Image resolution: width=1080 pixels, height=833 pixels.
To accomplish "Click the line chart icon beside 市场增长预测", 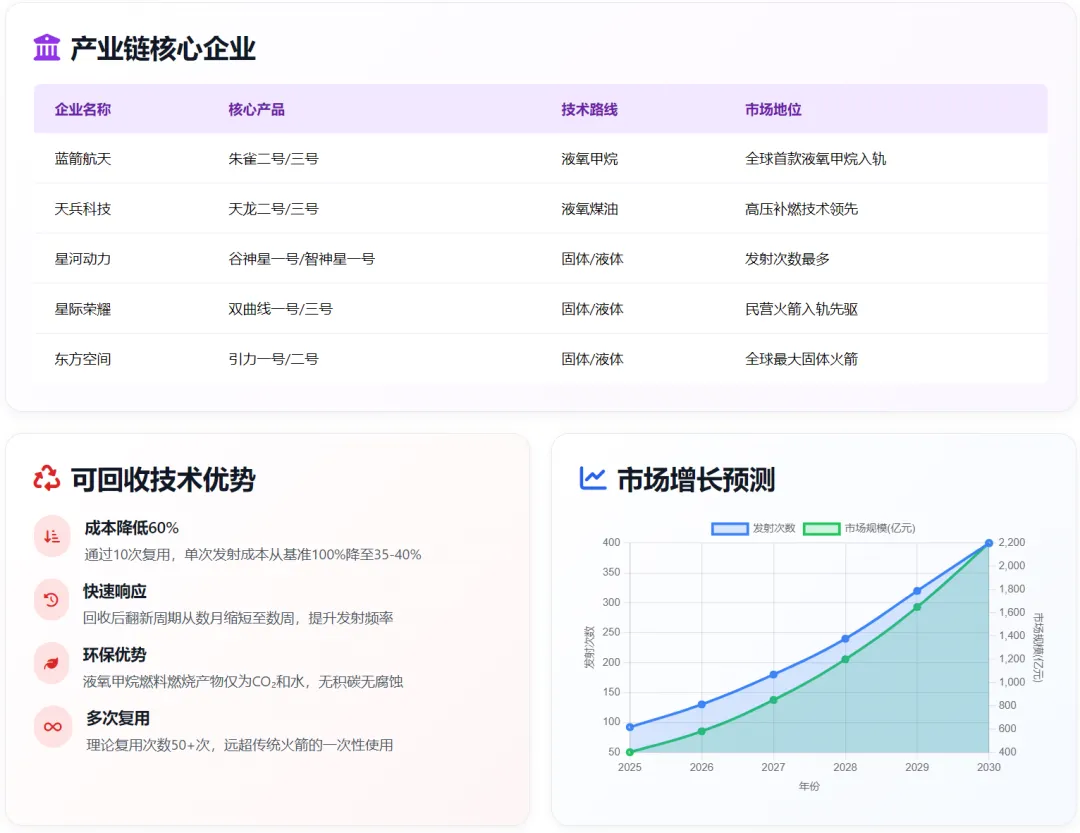I will coord(592,478).
